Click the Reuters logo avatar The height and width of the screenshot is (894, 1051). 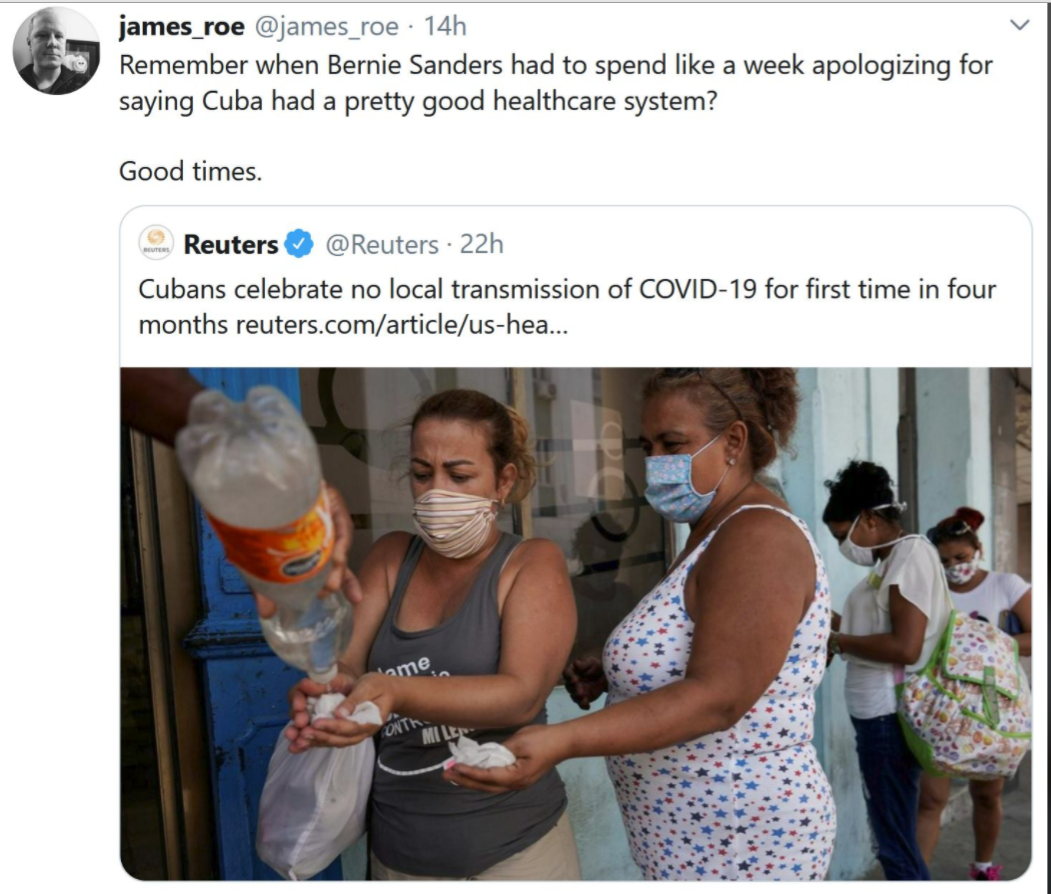[x=156, y=242]
